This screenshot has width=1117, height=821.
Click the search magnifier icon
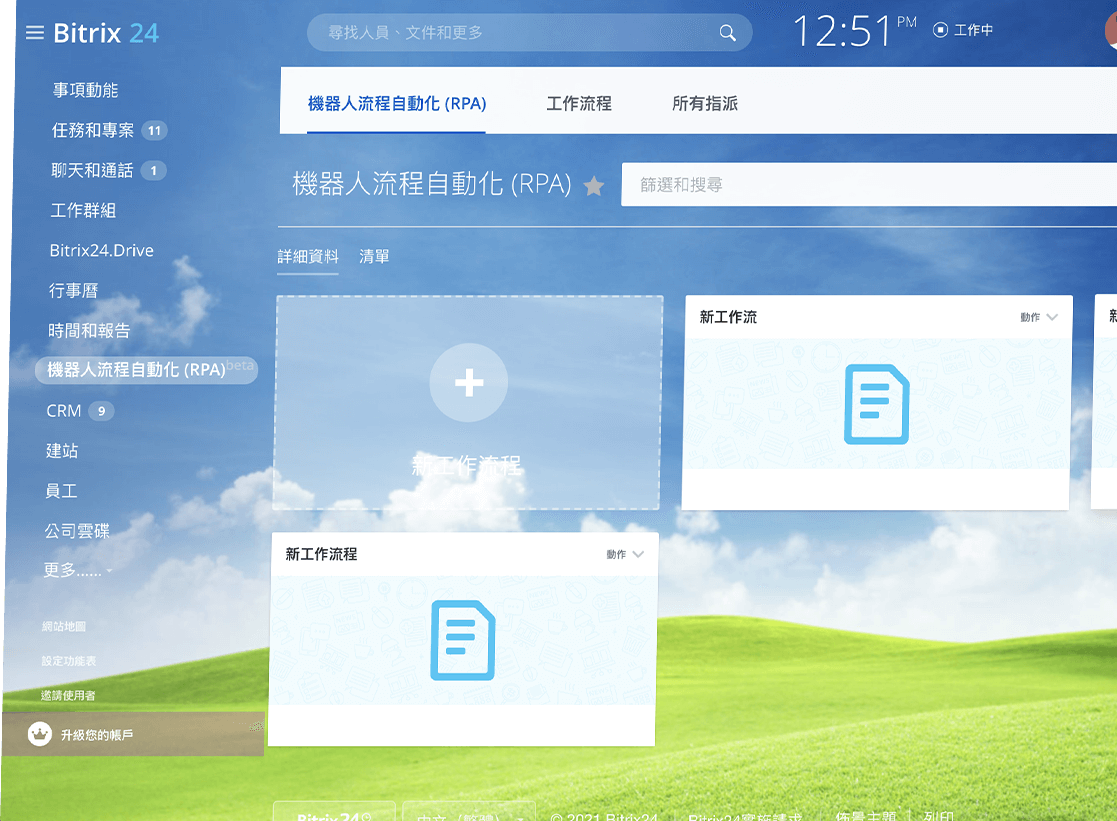(x=727, y=33)
